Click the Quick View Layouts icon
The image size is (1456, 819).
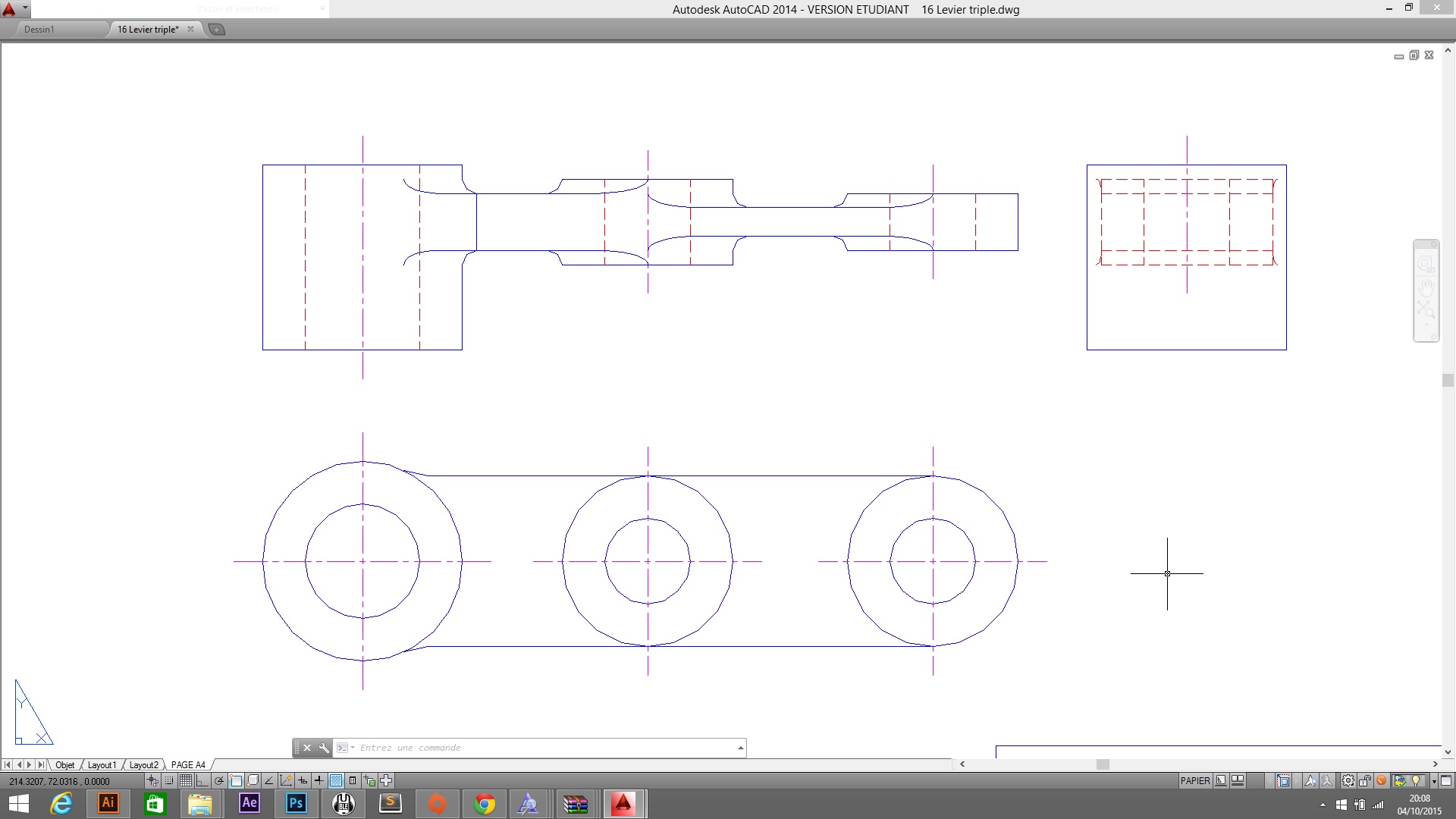(1221, 780)
